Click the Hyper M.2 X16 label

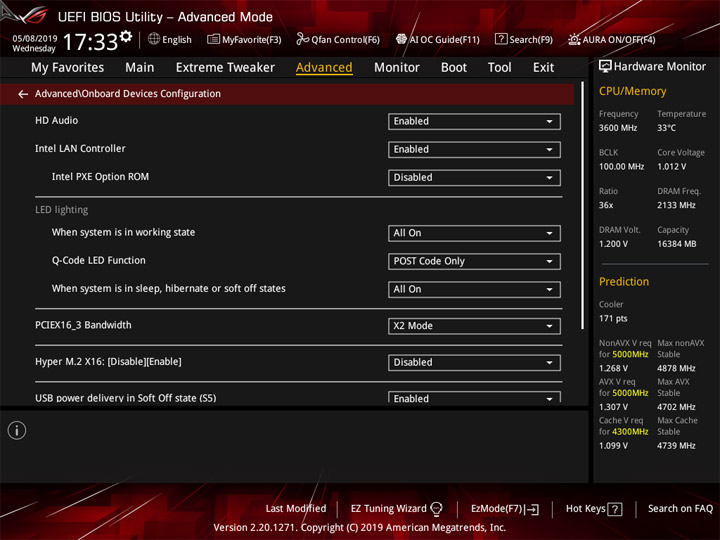[108, 362]
